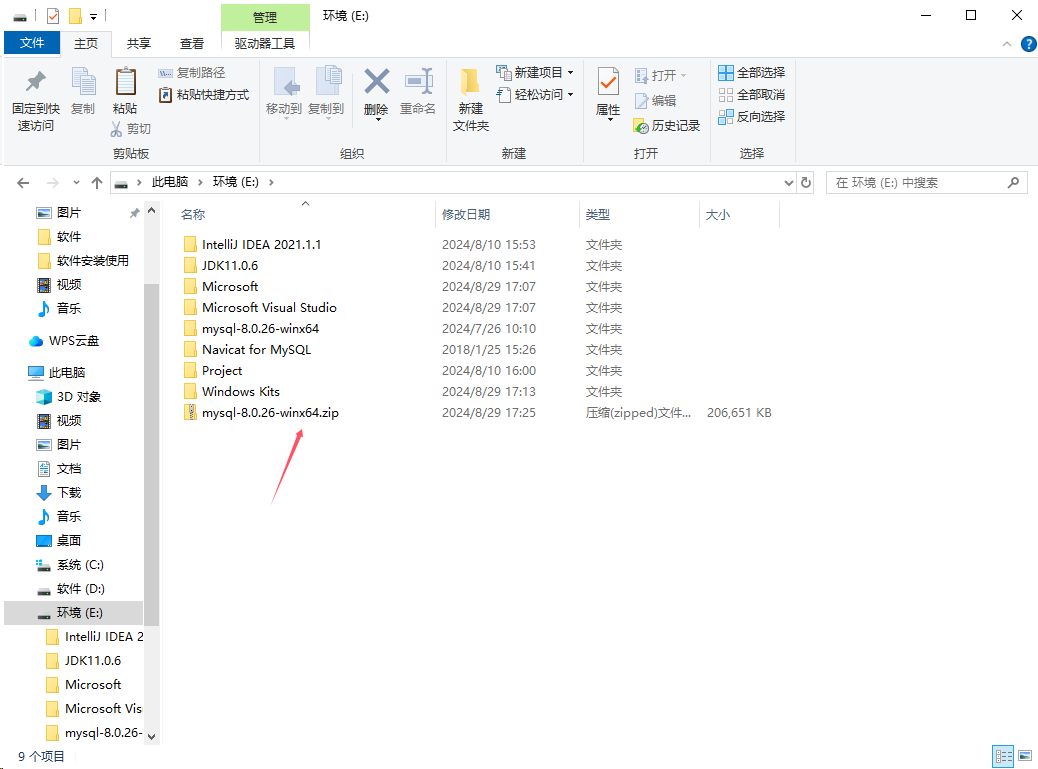The image size is (1038, 769).
Task: Select Navicat for MySQL folder
Action: (256, 350)
